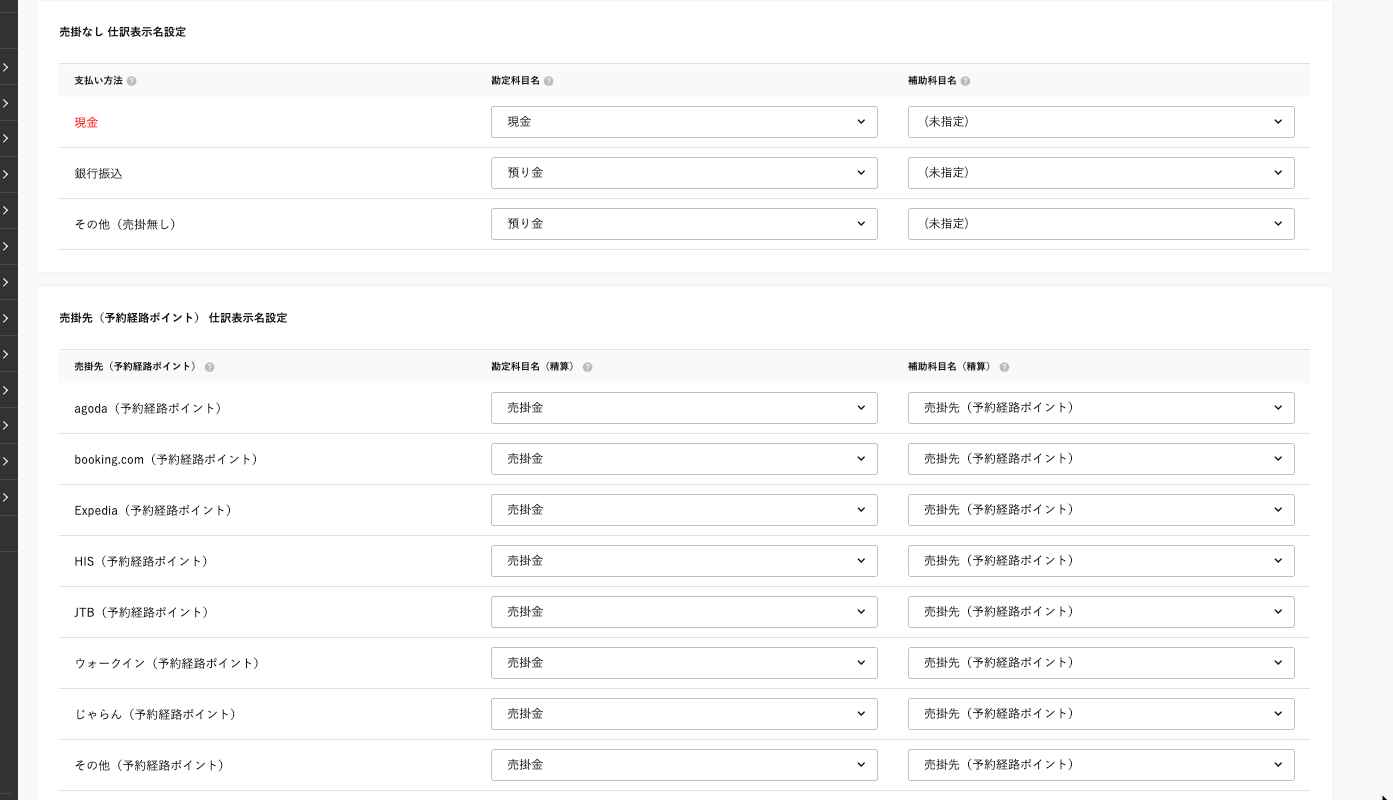Expand 補助科目名 dropdown for 銀行振込
The width and height of the screenshot is (1393, 800).
coord(1100,173)
